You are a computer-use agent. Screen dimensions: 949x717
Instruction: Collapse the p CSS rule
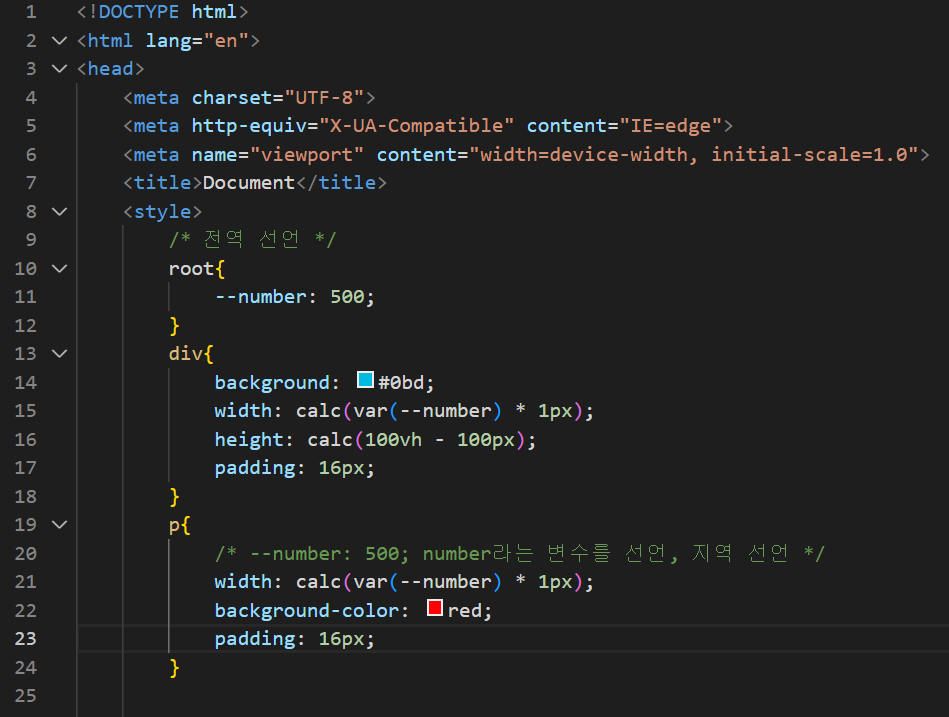pyautogui.click(x=58, y=524)
